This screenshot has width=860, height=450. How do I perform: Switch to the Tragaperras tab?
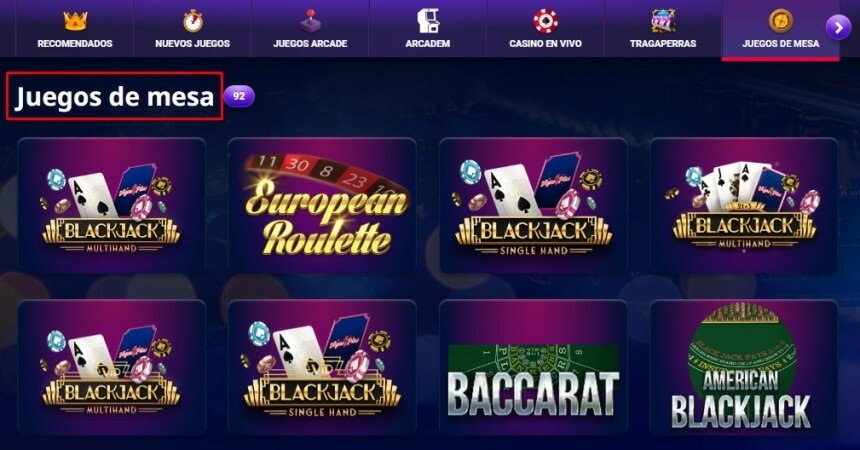(663, 29)
